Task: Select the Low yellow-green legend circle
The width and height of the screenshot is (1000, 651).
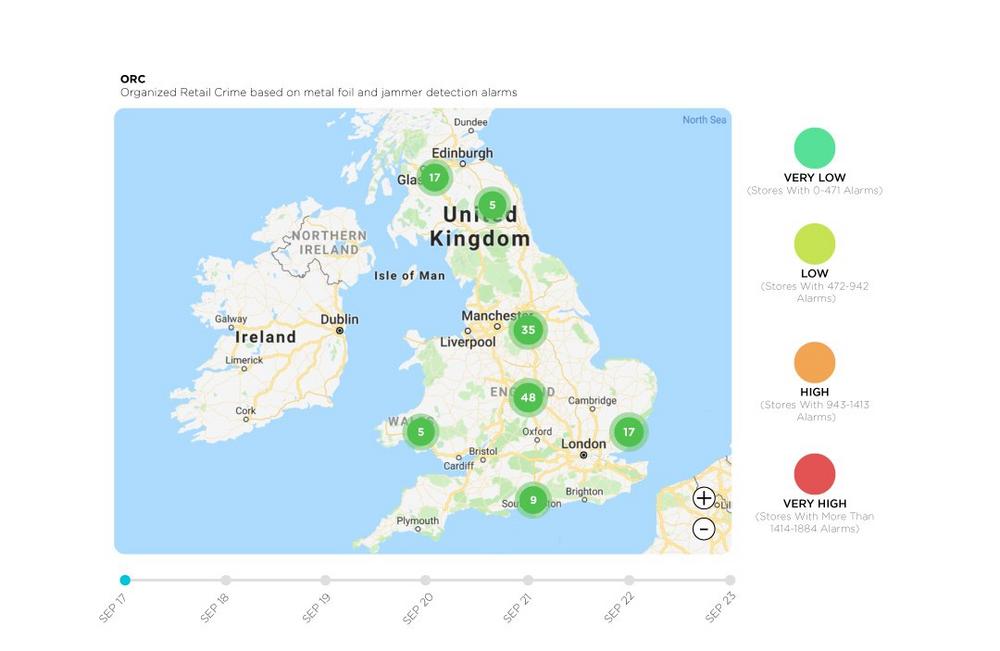Action: (814, 244)
